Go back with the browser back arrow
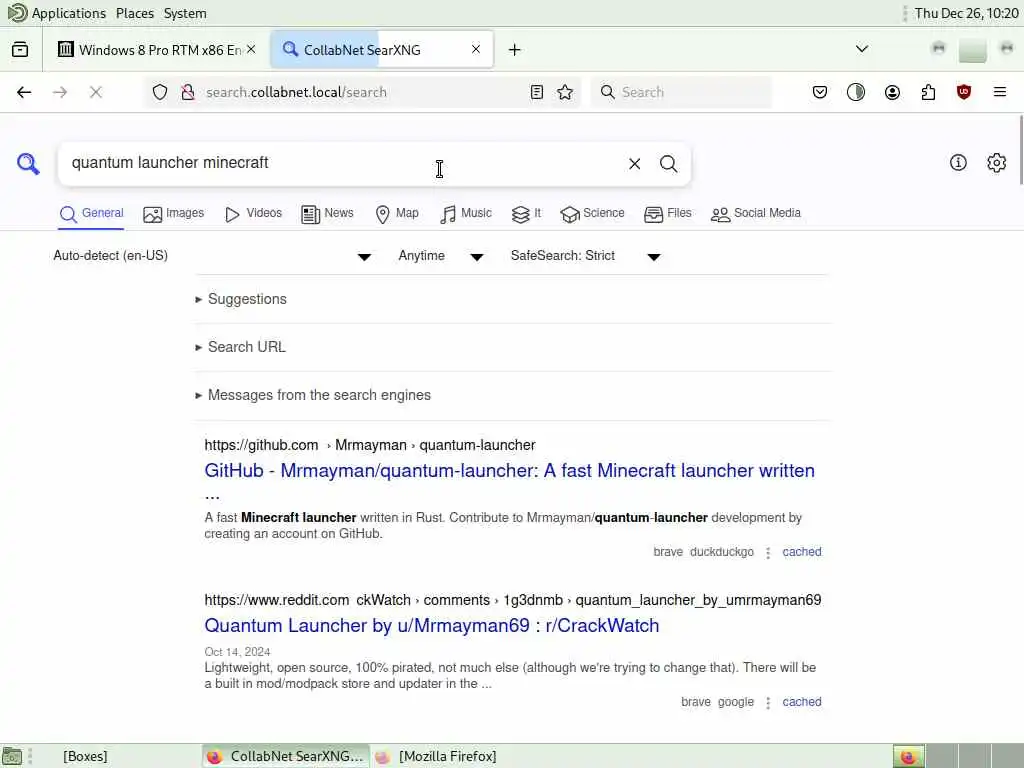 coord(24,92)
